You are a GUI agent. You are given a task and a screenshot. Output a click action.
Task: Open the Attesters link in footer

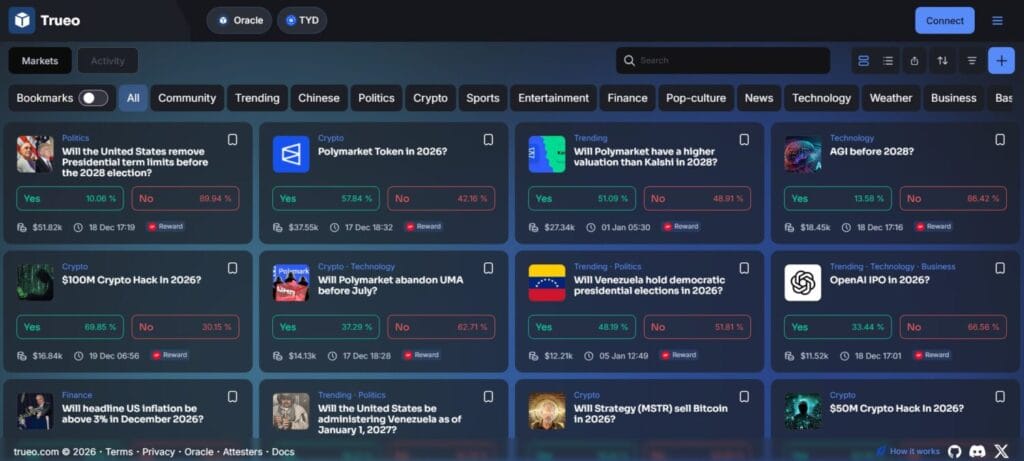click(243, 452)
